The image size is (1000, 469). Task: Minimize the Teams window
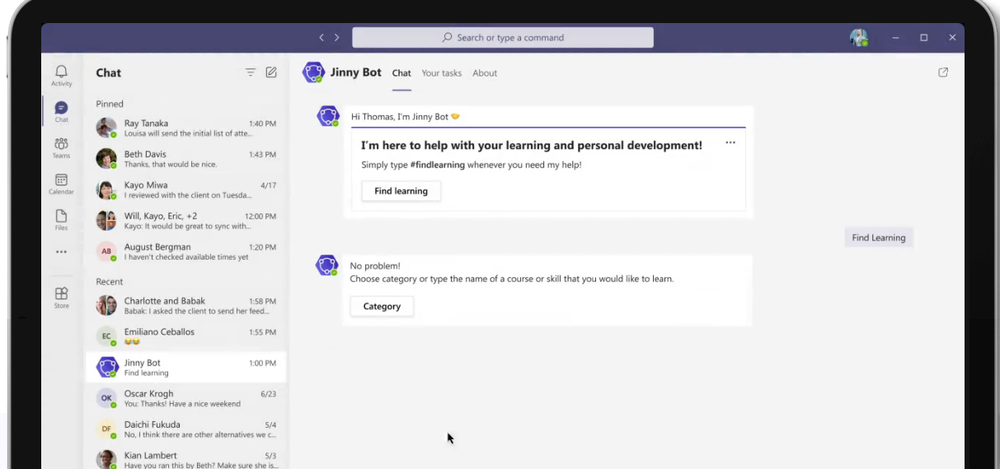pos(895,38)
